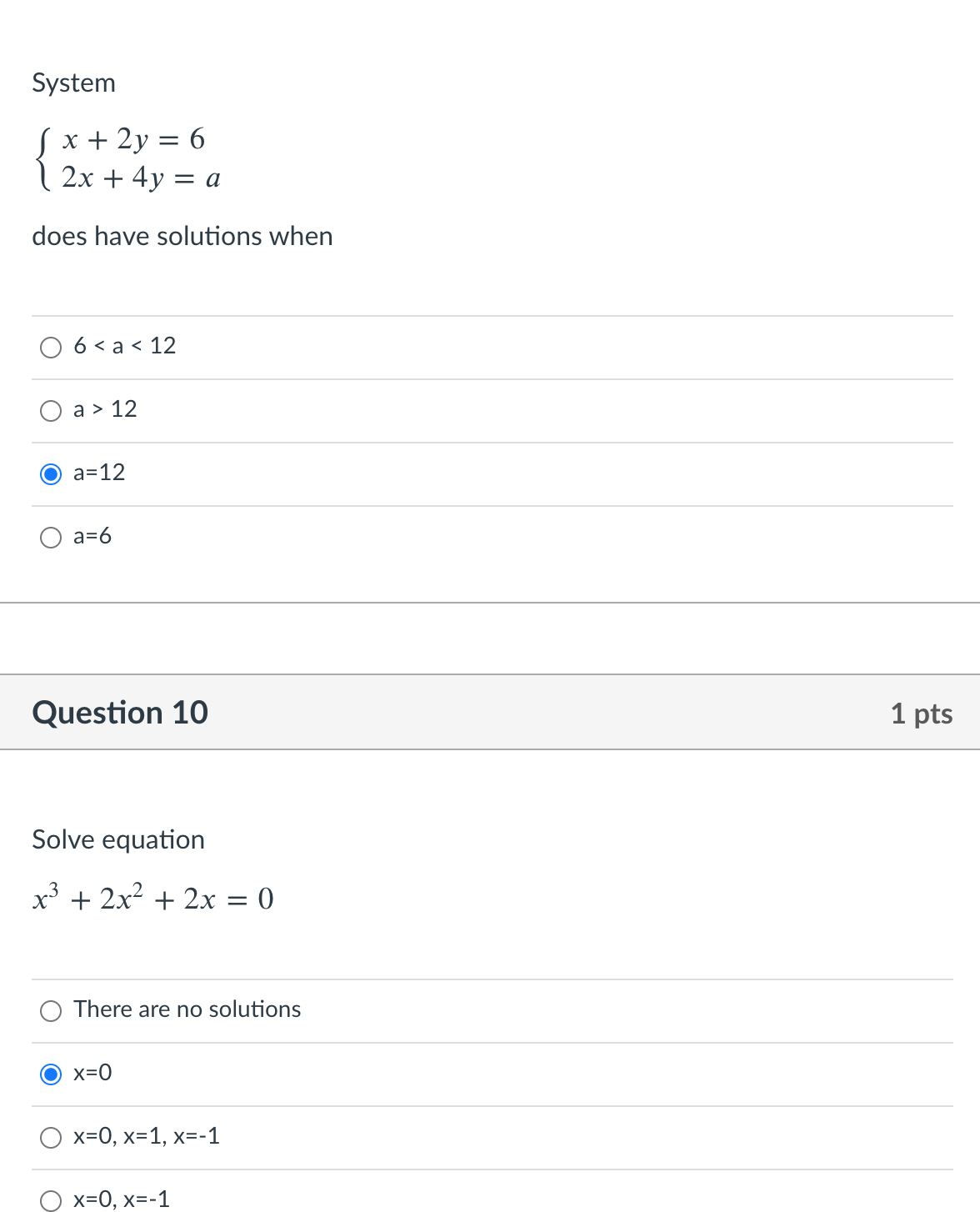
Task: Click the currently selected a=12 radio indicator
Action: click(51, 473)
